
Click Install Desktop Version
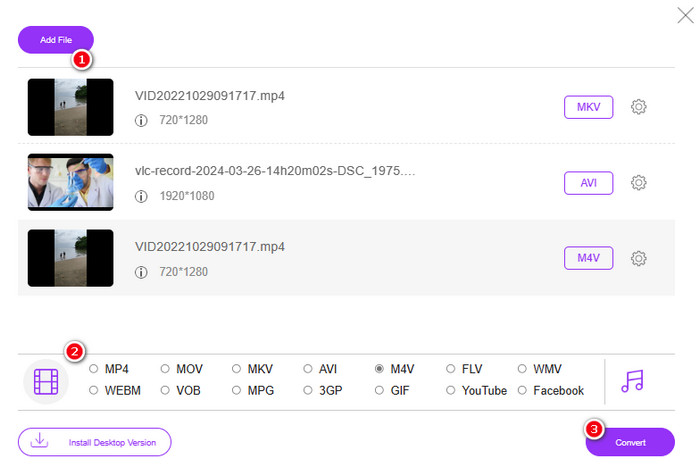[94, 442]
